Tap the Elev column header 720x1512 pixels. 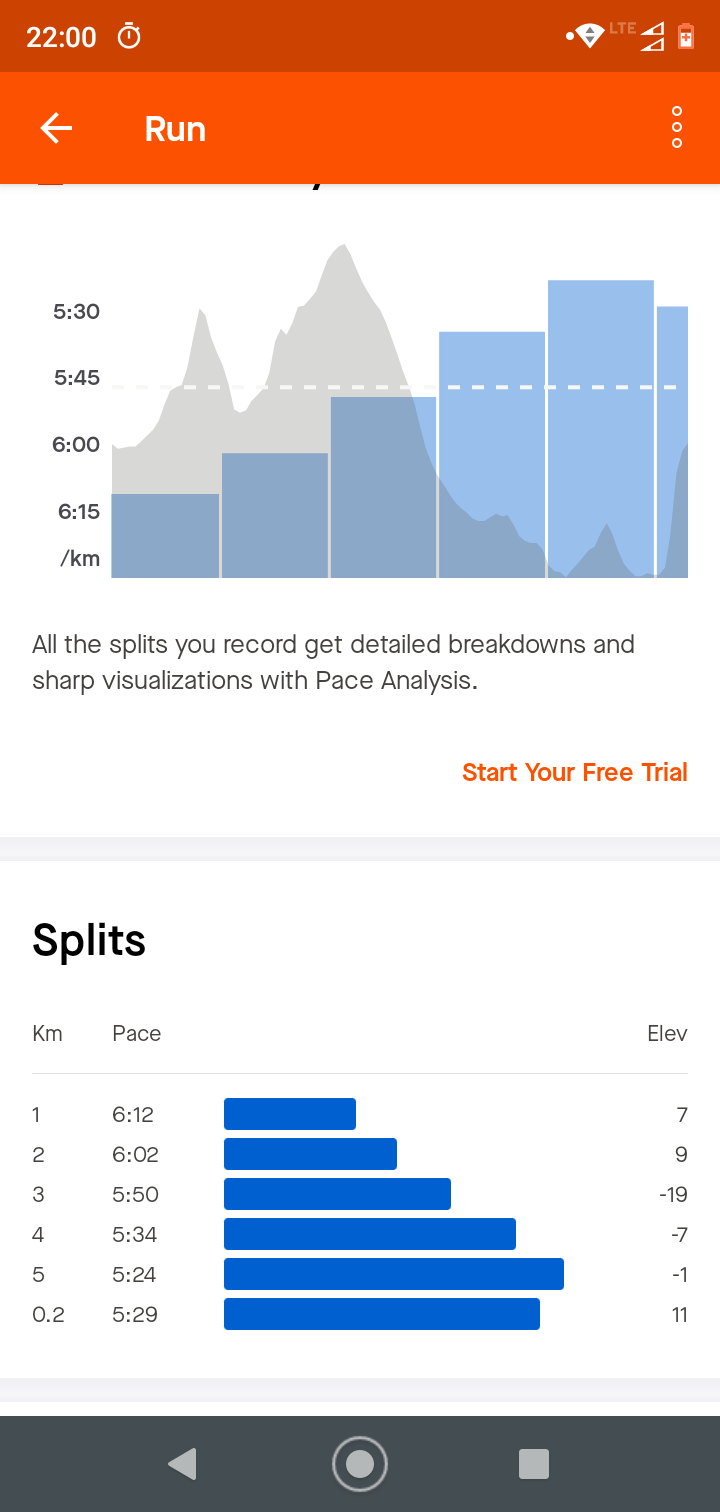[x=667, y=1033]
